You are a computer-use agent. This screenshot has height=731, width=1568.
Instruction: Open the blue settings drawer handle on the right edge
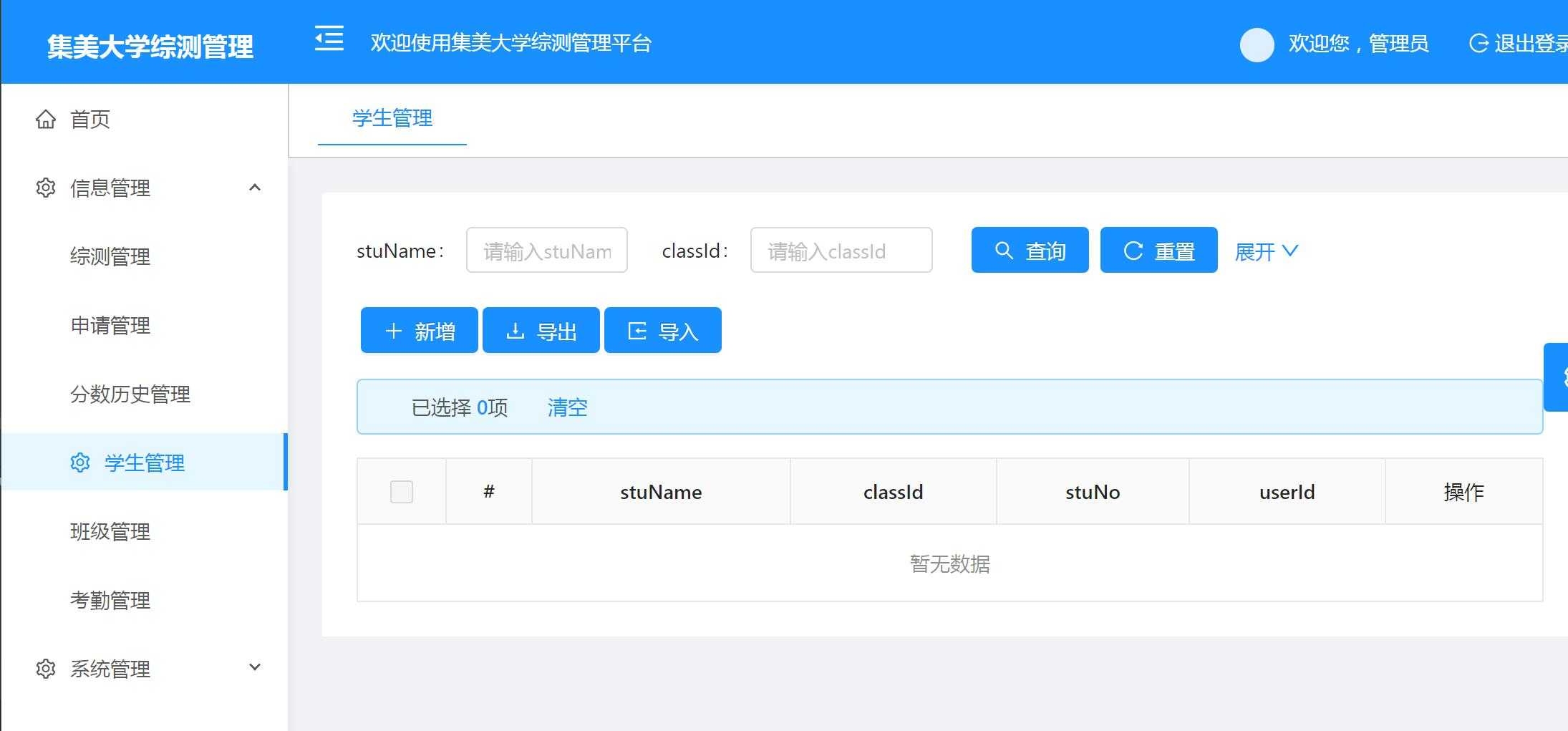pos(1556,377)
